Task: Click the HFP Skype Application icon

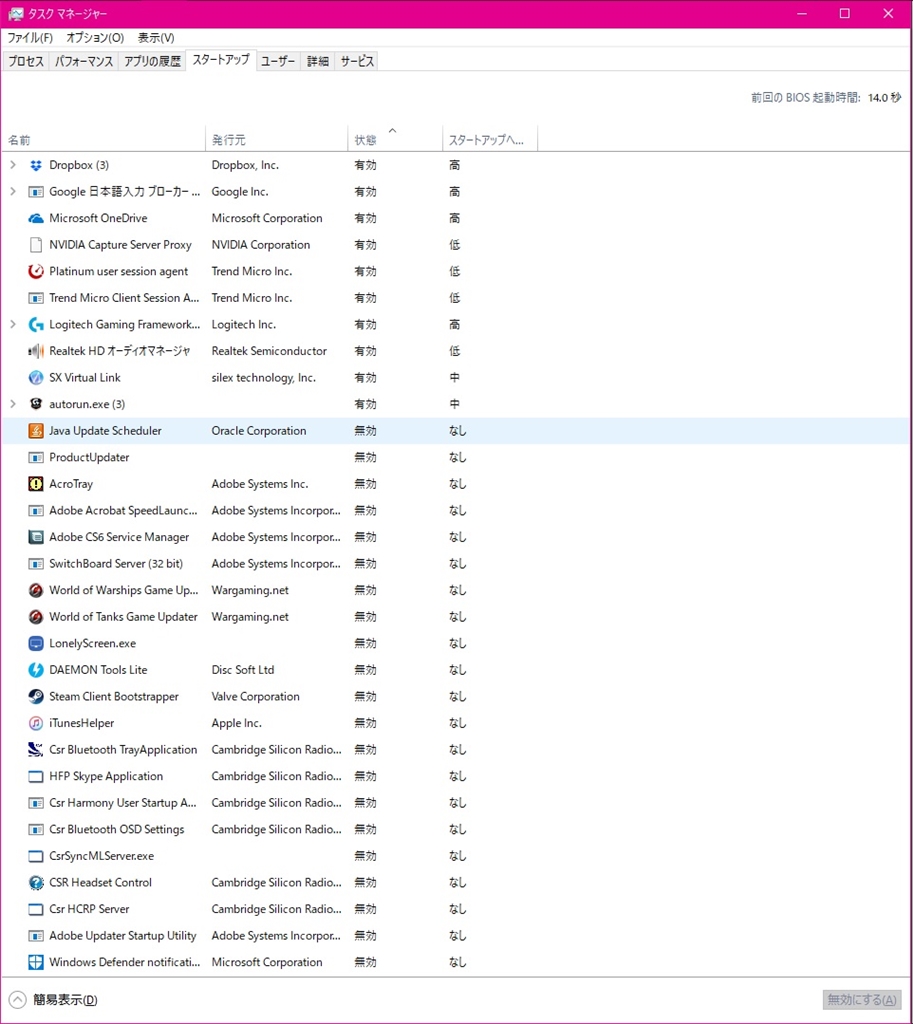Action: point(36,776)
